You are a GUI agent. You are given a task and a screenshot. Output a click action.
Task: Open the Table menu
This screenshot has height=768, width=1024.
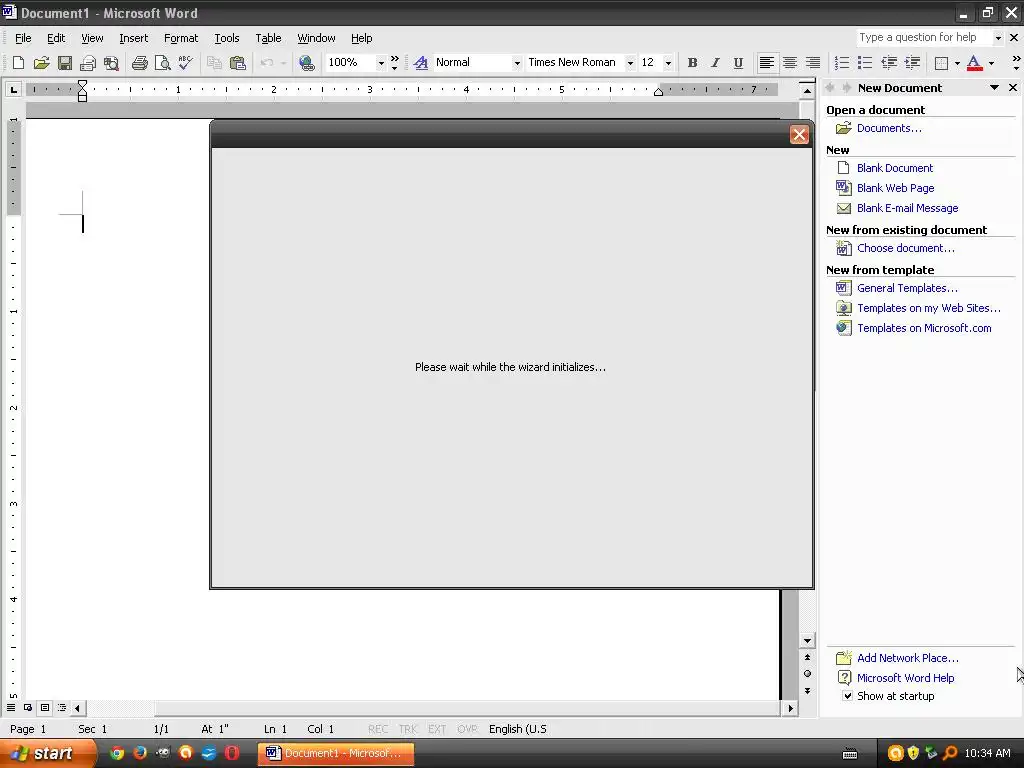(268, 38)
